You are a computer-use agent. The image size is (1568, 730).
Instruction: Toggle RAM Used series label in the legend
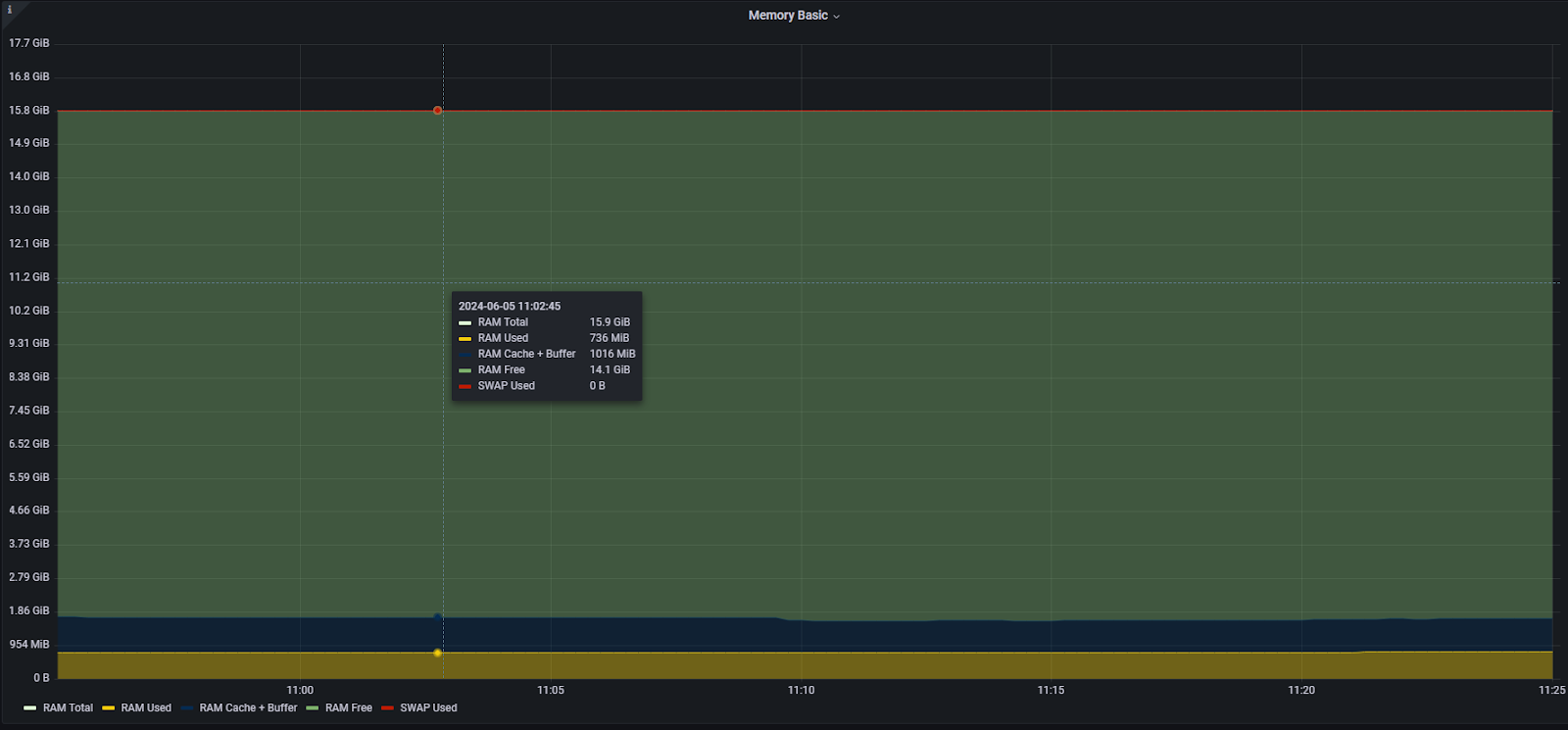pos(146,707)
